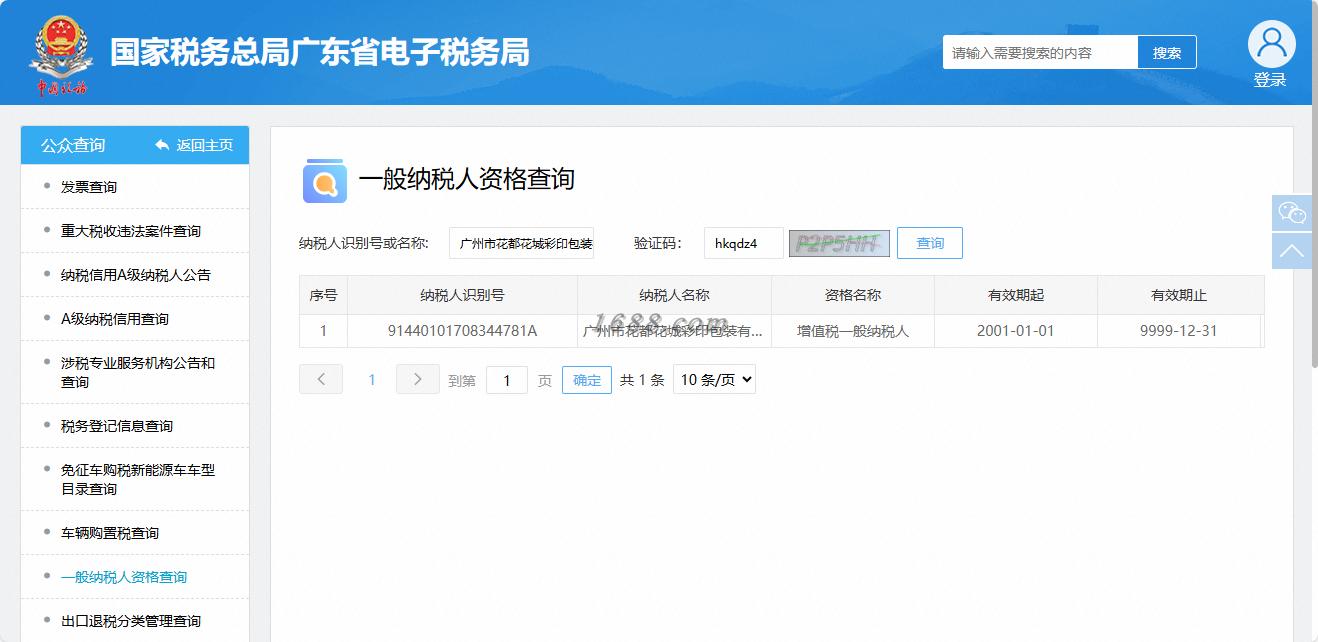The image size is (1318, 642).
Task: Refresh the captcha image
Action: click(839, 243)
